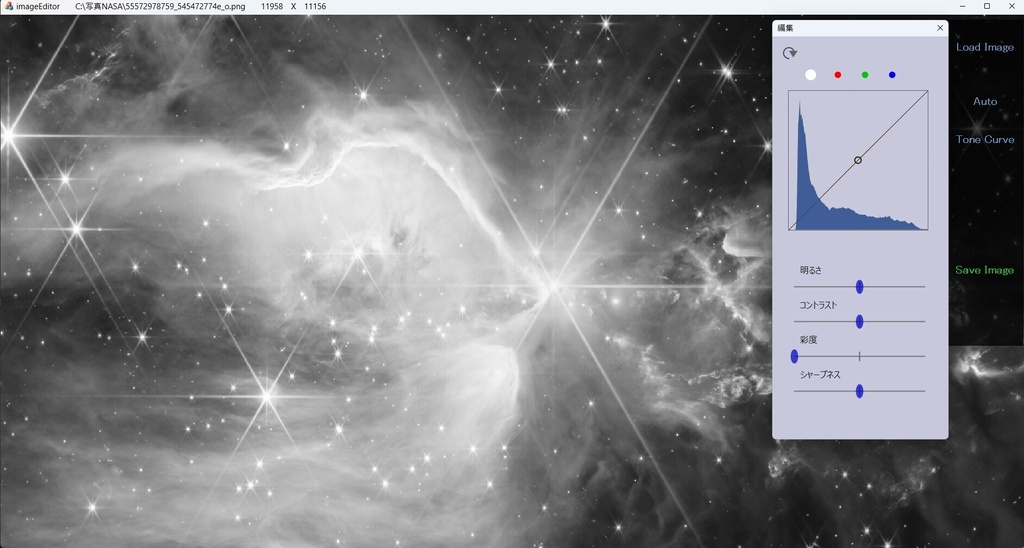Click the Auto adjustment button

985,101
